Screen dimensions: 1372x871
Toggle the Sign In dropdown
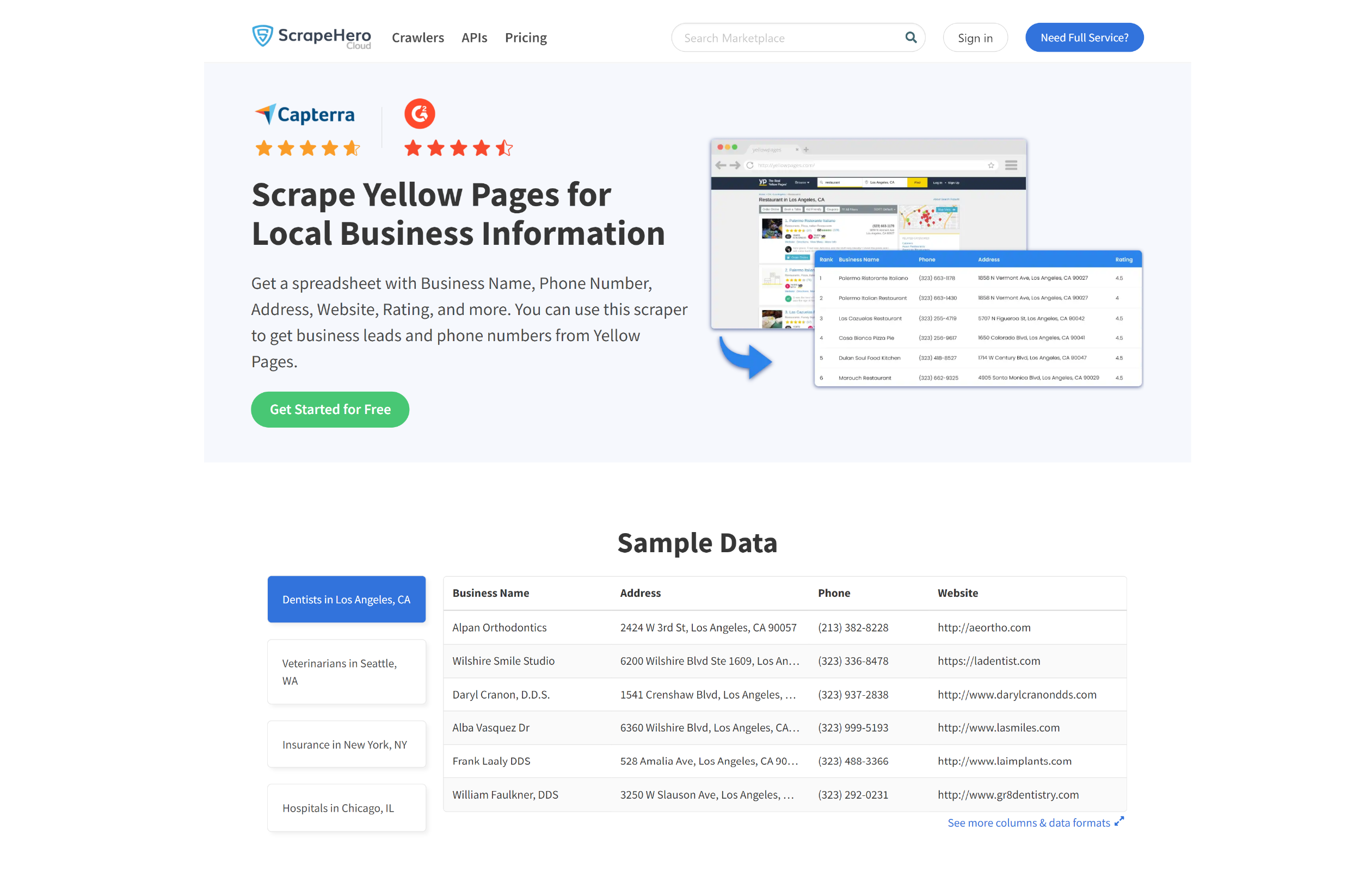(975, 37)
